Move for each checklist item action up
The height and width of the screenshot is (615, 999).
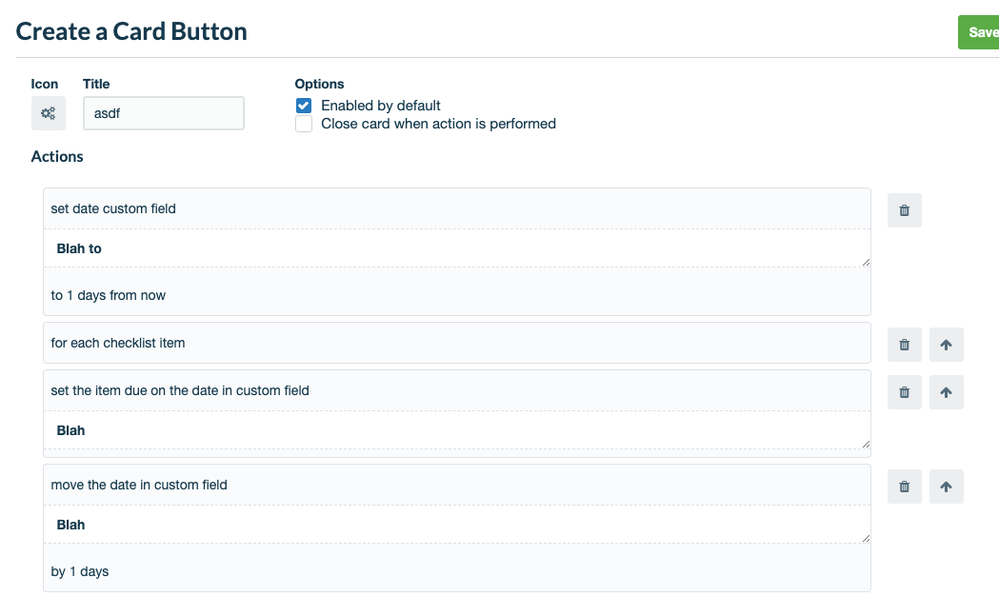point(946,345)
